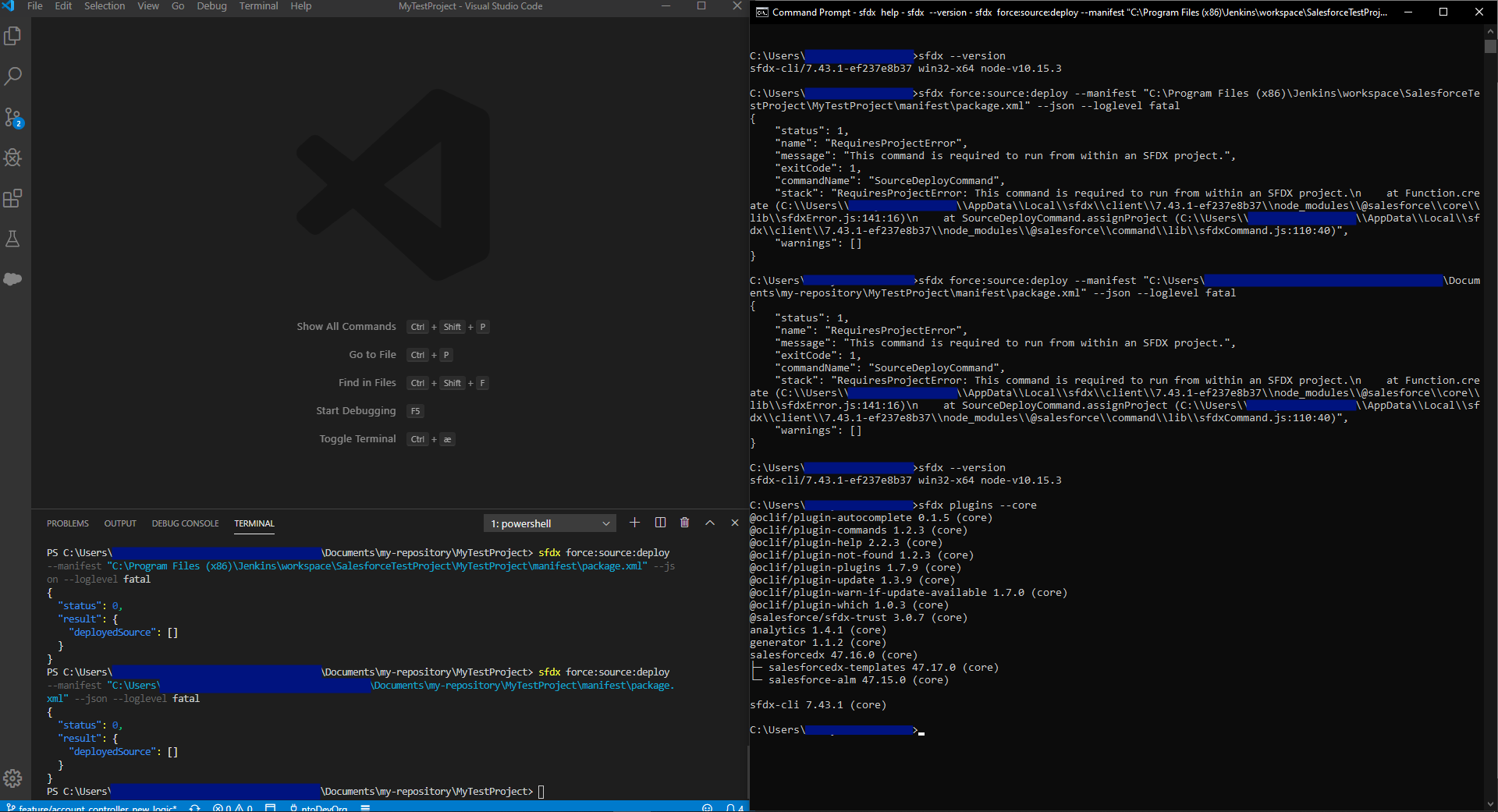Add a new terminal with the plus icon

[x=634, y=523]
